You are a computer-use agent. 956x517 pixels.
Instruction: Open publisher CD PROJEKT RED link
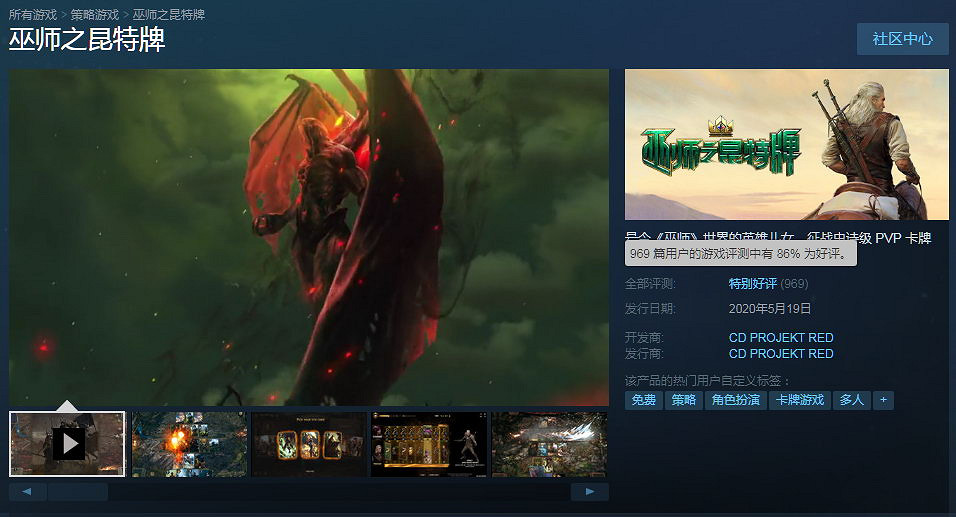pos(781,354)
